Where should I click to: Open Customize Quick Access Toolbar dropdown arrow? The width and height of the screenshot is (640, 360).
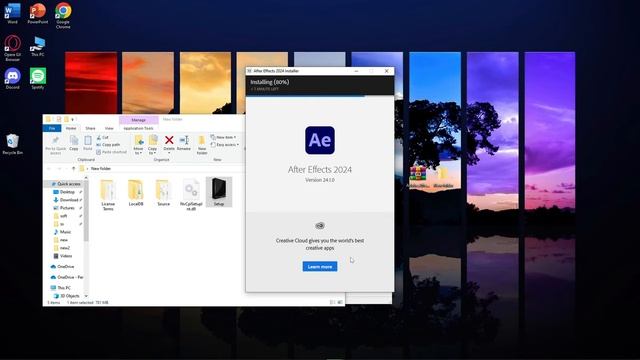tap(73, 119)
